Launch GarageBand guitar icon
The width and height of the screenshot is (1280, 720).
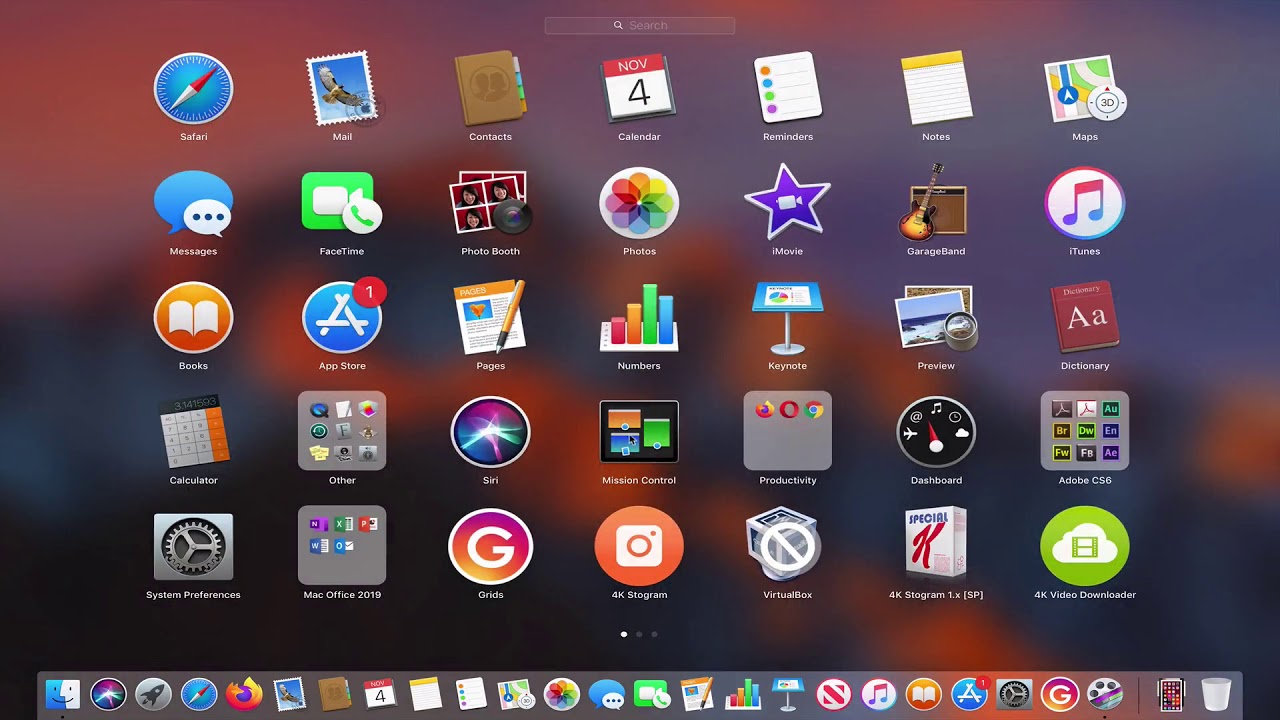coord(936,204)
